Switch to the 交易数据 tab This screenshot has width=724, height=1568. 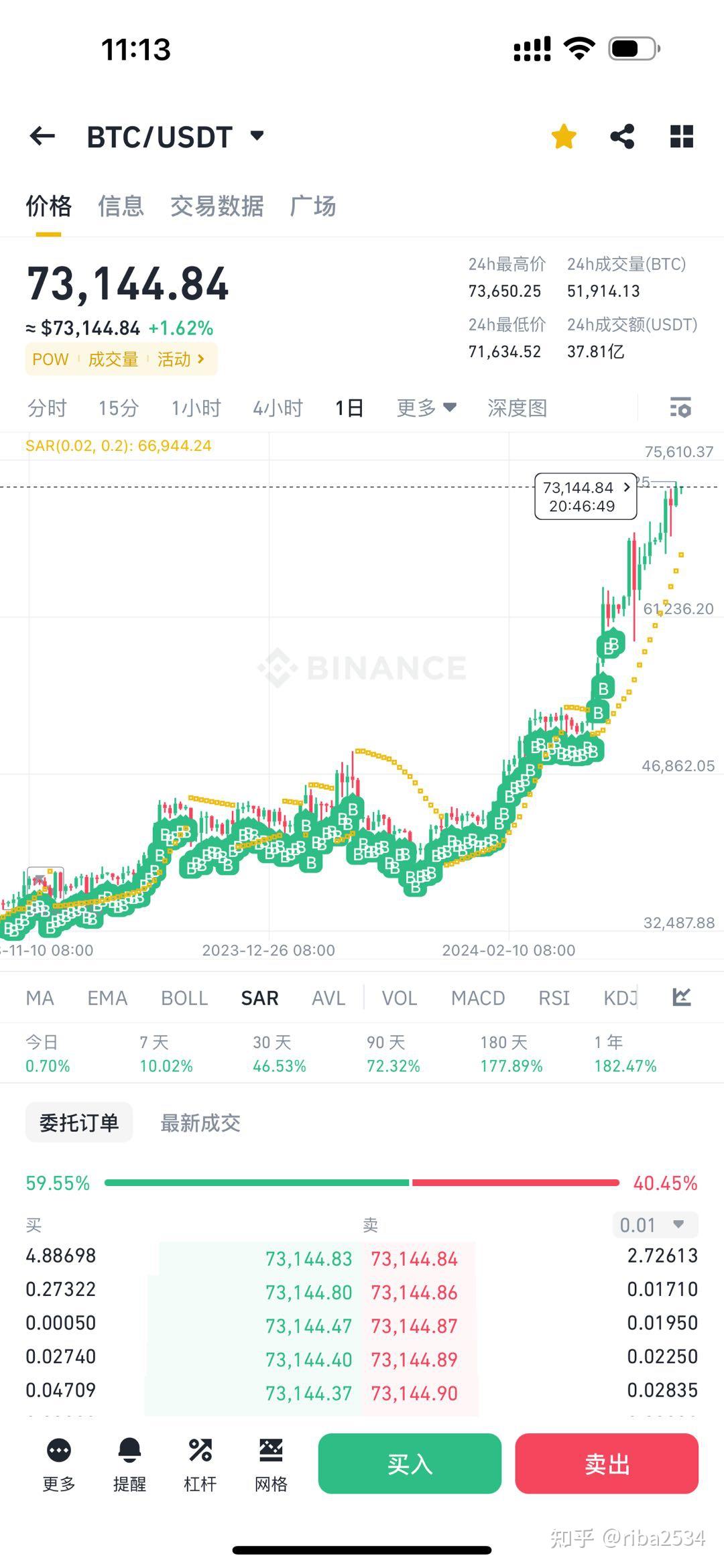(218, 207)
